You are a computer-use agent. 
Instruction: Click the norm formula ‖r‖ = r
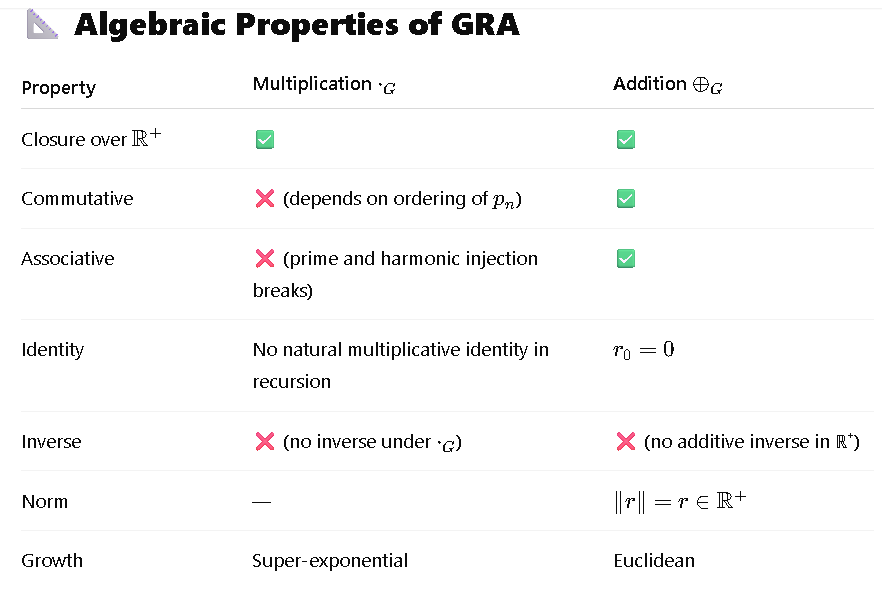680,501
